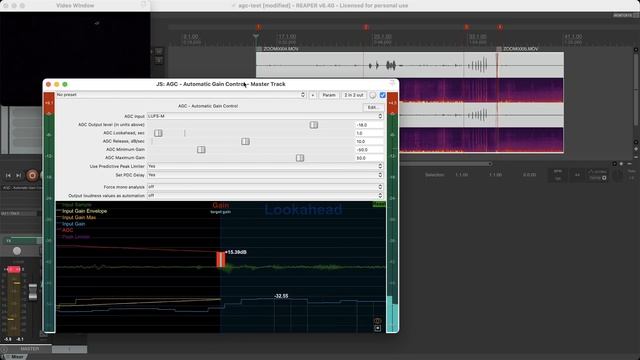Image resolution: width=640 pixels, height=360 pixels.
Task: Click the 2 in 2 out routing button
Action: pyautogui.click(x=353, y=95)
